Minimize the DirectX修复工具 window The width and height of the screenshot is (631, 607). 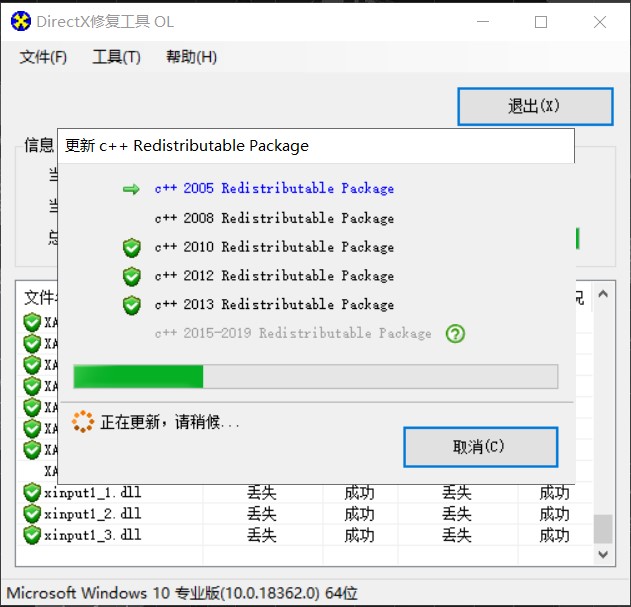tap(483, 22)
